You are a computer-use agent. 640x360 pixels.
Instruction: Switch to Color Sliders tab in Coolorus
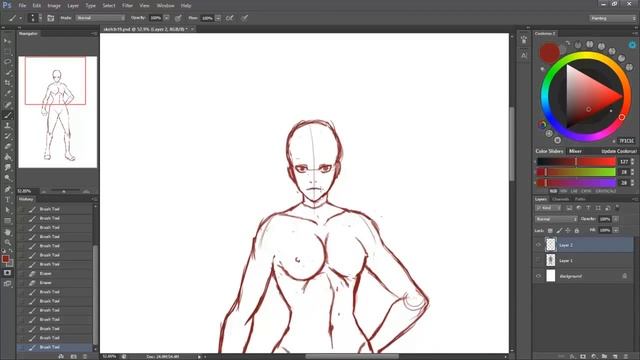[x=549, y=151]
